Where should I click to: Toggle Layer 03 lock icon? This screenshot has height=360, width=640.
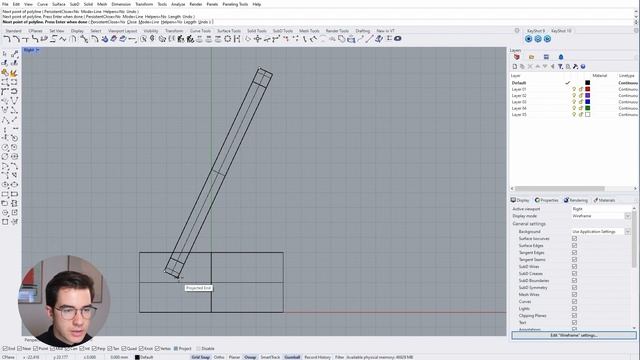pyautogui.click(x=581, y=102)
